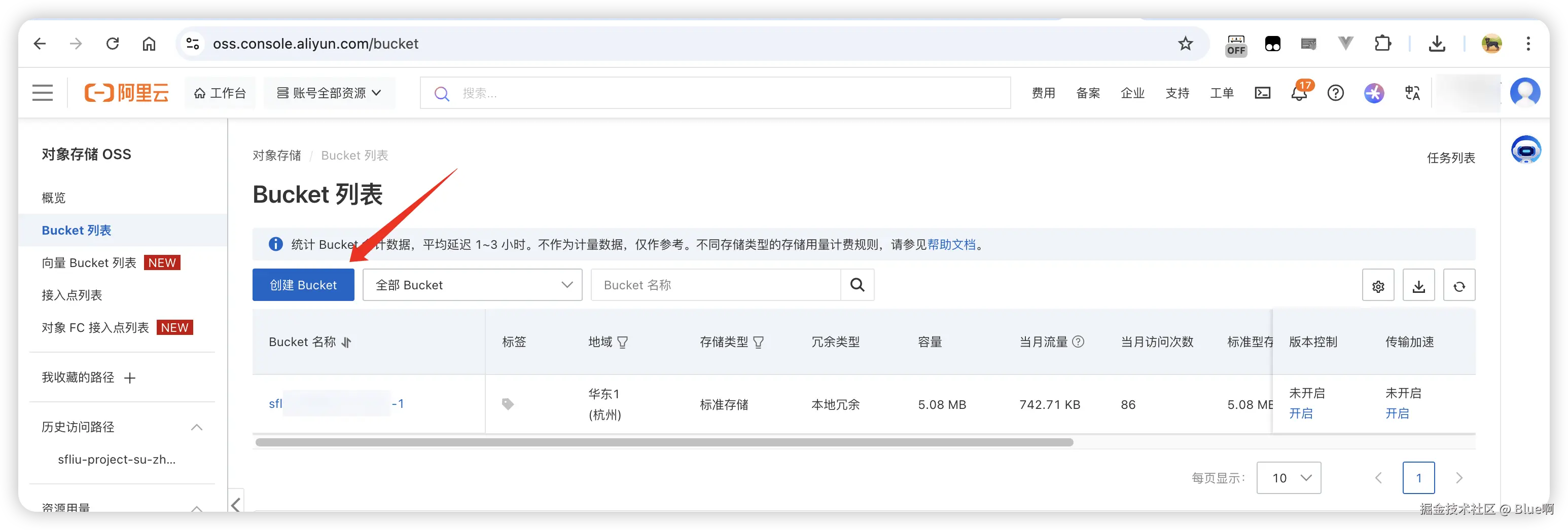Collapse the 历史访问路径 section
This screenshot has width=1568, height=530.
coord(197,427)
